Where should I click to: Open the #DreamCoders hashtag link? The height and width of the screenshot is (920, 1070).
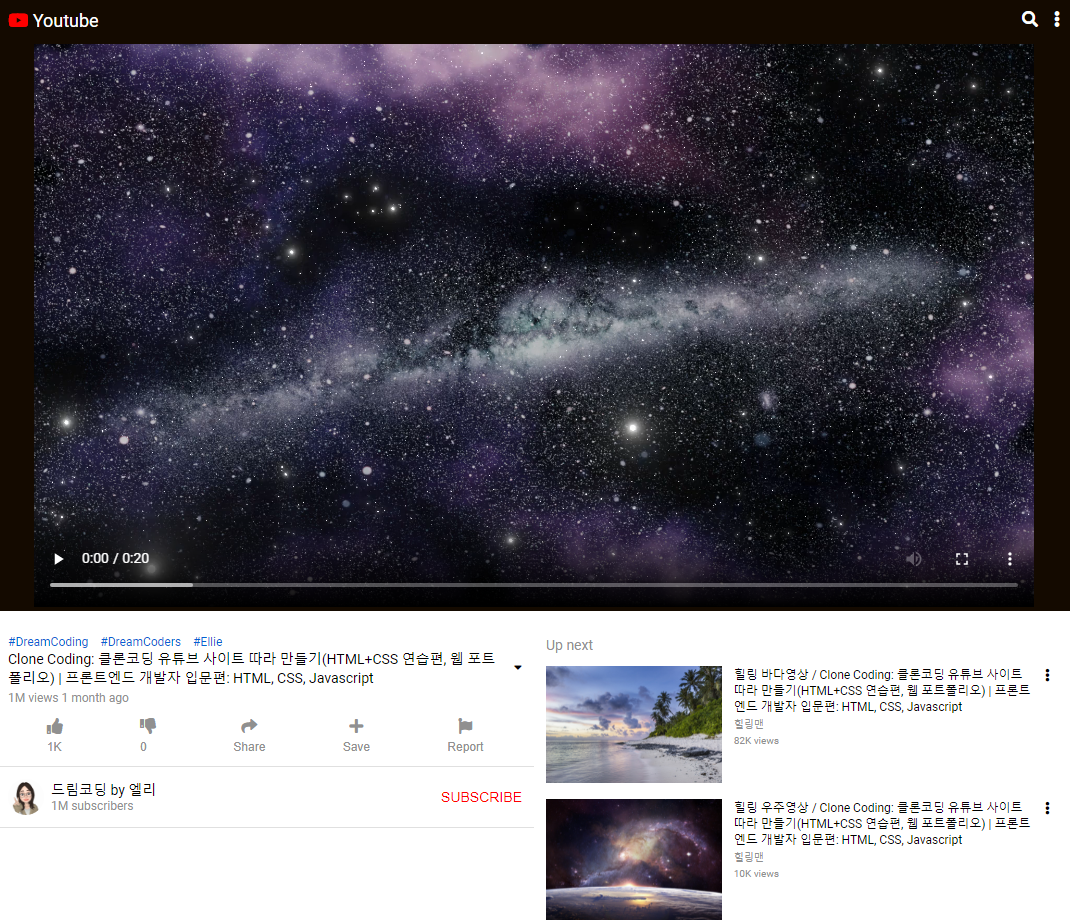pyautogui.click(x=141, y=642)
